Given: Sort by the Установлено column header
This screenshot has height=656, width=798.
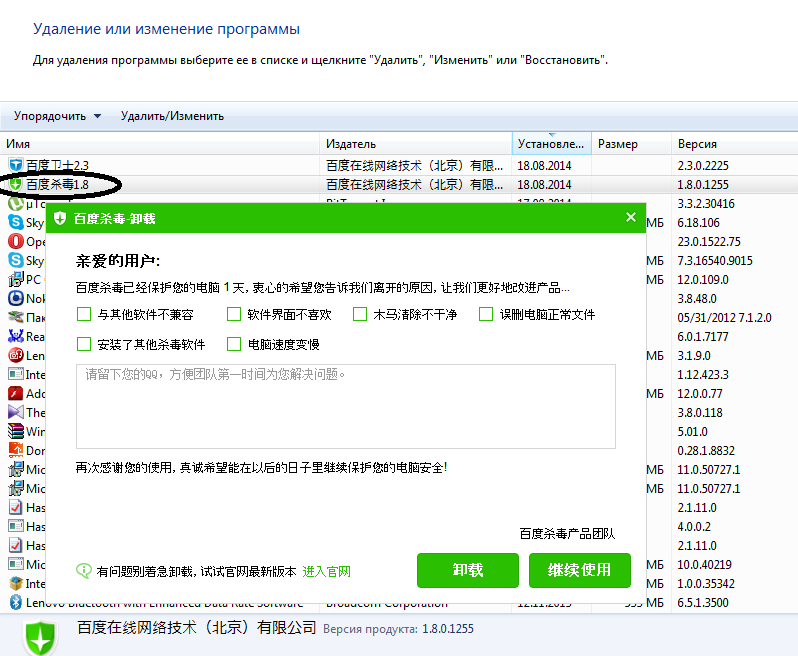Looking at the screenshot, I should (x=552, y=144).
